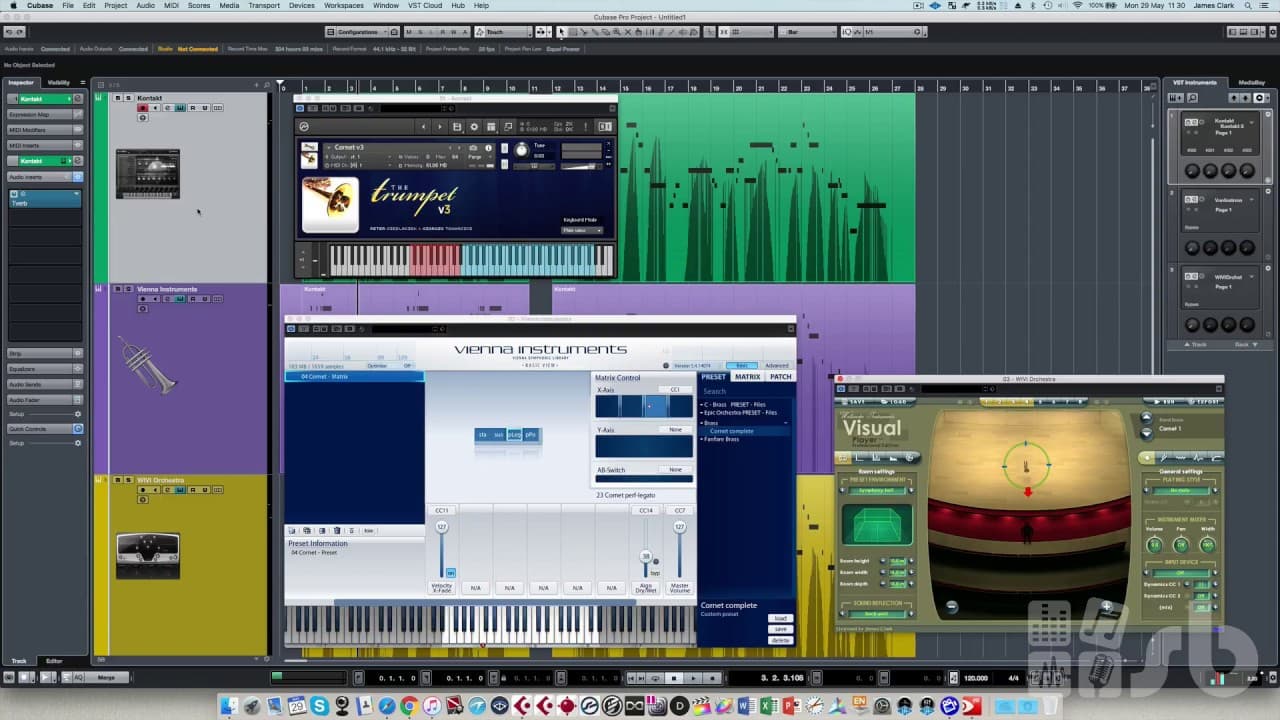The width and height of the screenshot is (1280, 720).
Task: Select the '04 Cornet - Matrix' row
Action: tap(354, 377)
